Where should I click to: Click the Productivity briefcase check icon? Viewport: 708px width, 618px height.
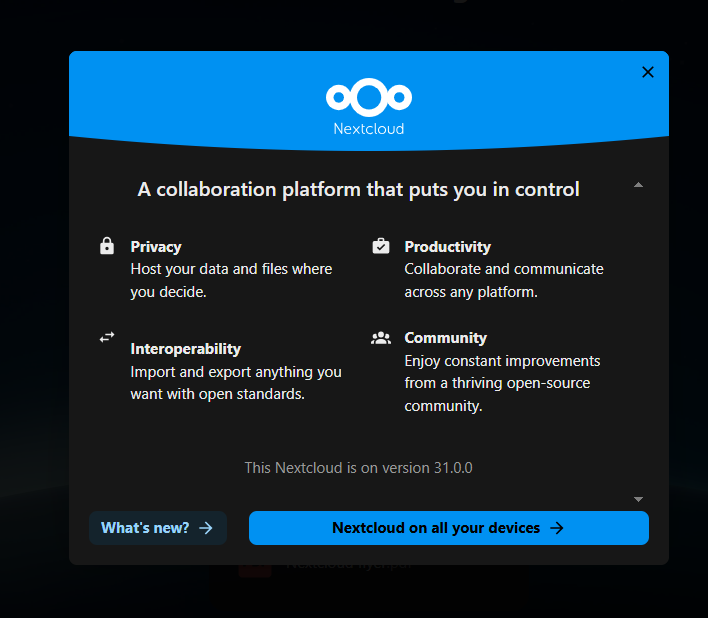click(x=381, y=246)
